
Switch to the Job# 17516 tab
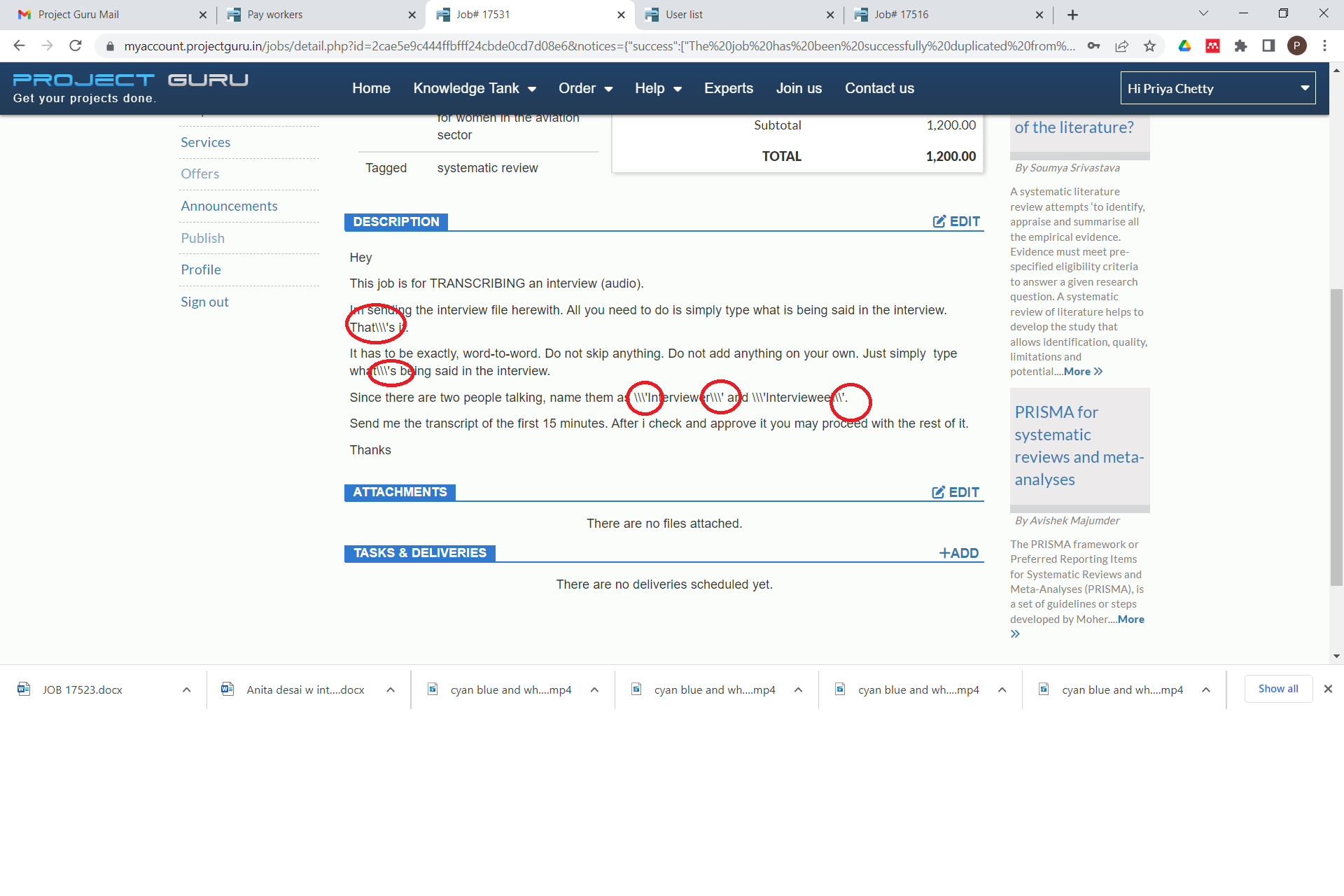[947, 15]
